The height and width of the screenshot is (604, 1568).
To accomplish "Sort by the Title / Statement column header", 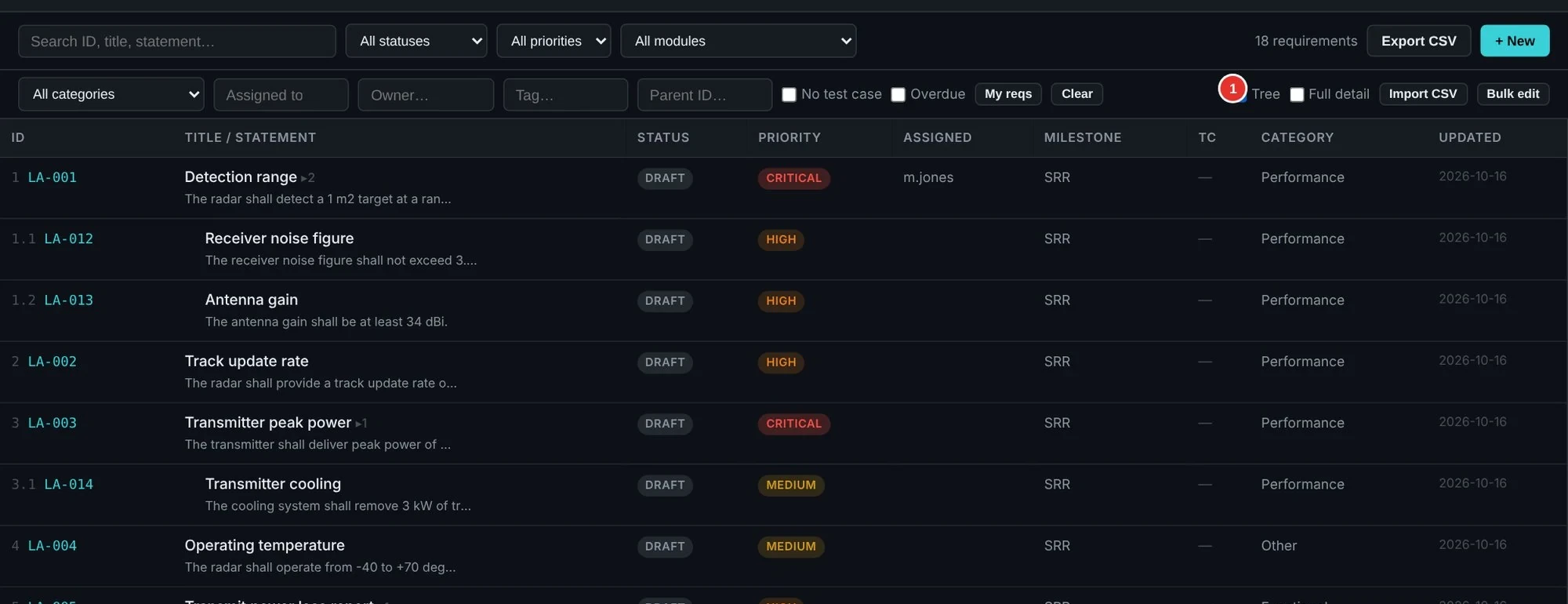I will tap(250, 138).
